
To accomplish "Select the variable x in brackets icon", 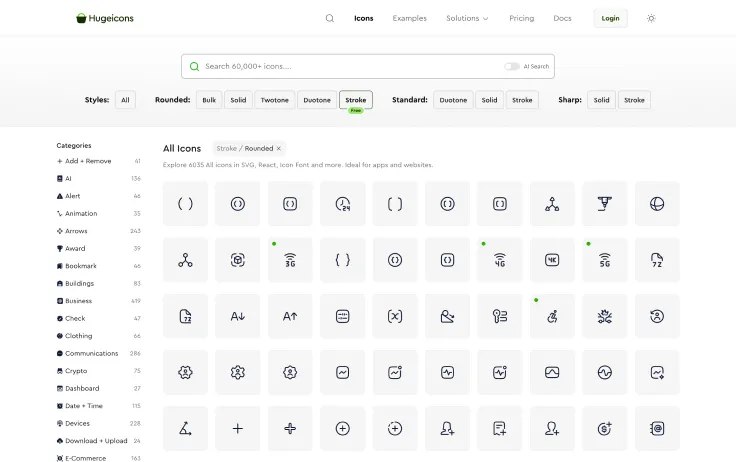I will coord(395,316).
